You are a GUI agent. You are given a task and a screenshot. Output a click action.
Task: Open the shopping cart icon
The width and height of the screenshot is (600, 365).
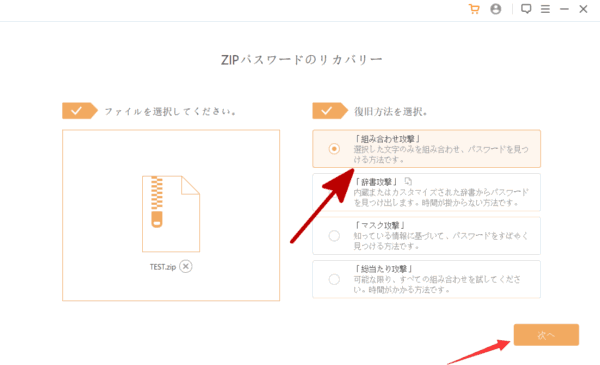474,9
